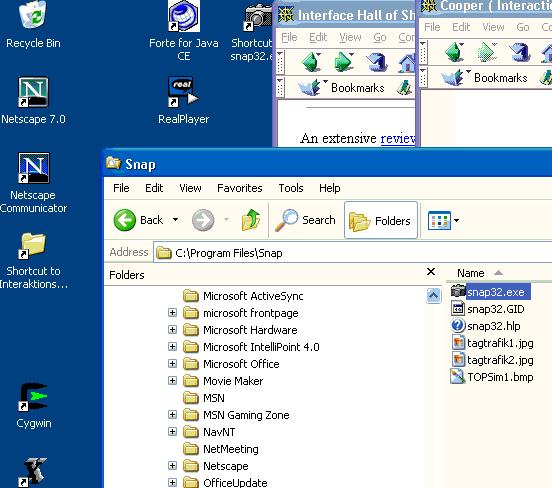Click the address bar showing C:\Program Files\Snap
This screenshot has height=488, width=552.
pos(352,253)
